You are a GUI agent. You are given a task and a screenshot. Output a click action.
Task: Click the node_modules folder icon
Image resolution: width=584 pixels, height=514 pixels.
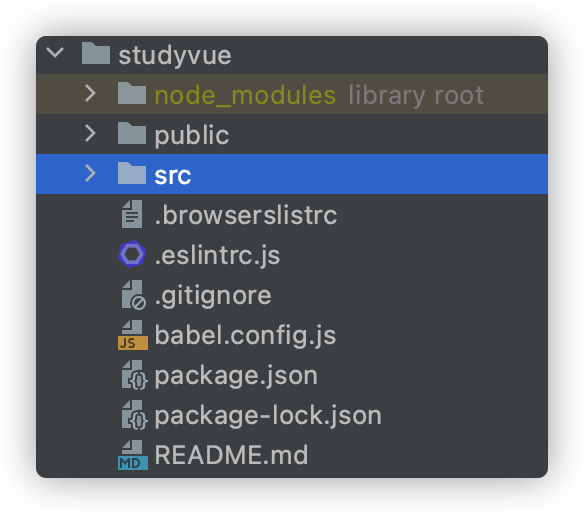132,93
